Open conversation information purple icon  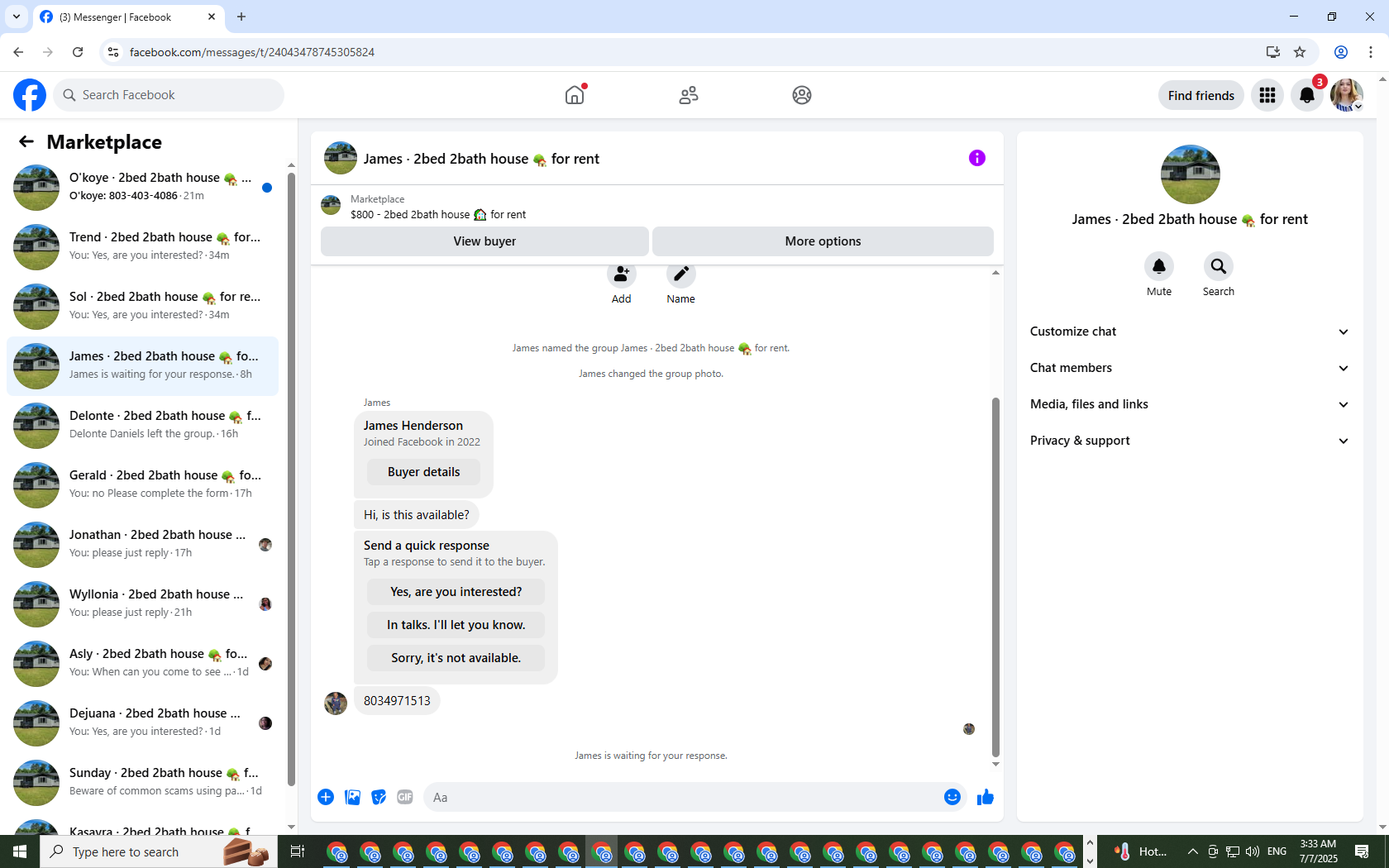pyautogui.click(x=977, y=158)
